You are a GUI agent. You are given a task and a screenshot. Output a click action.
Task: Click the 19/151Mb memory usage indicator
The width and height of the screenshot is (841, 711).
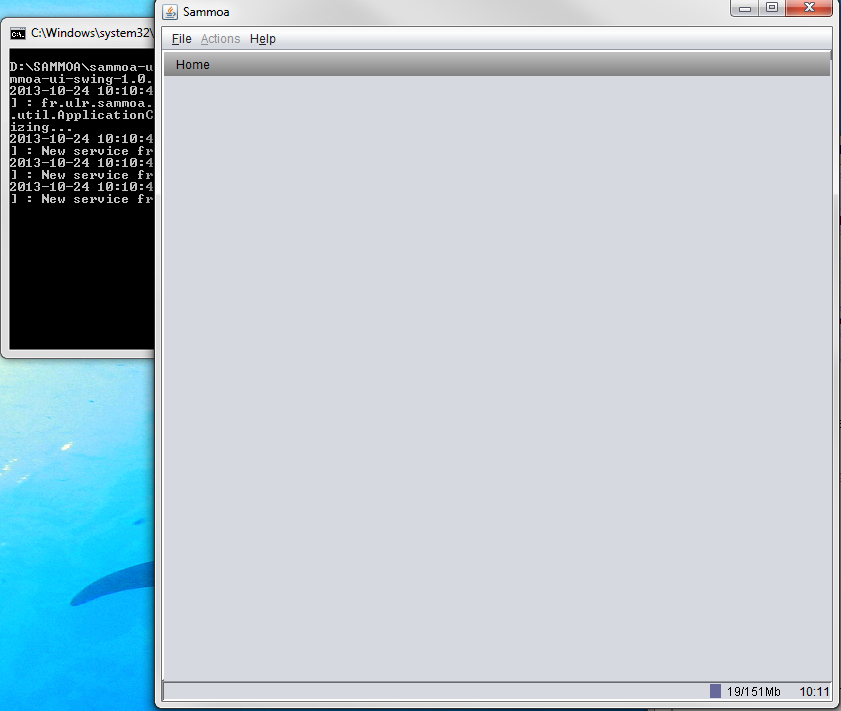click(x=746, y=691)
